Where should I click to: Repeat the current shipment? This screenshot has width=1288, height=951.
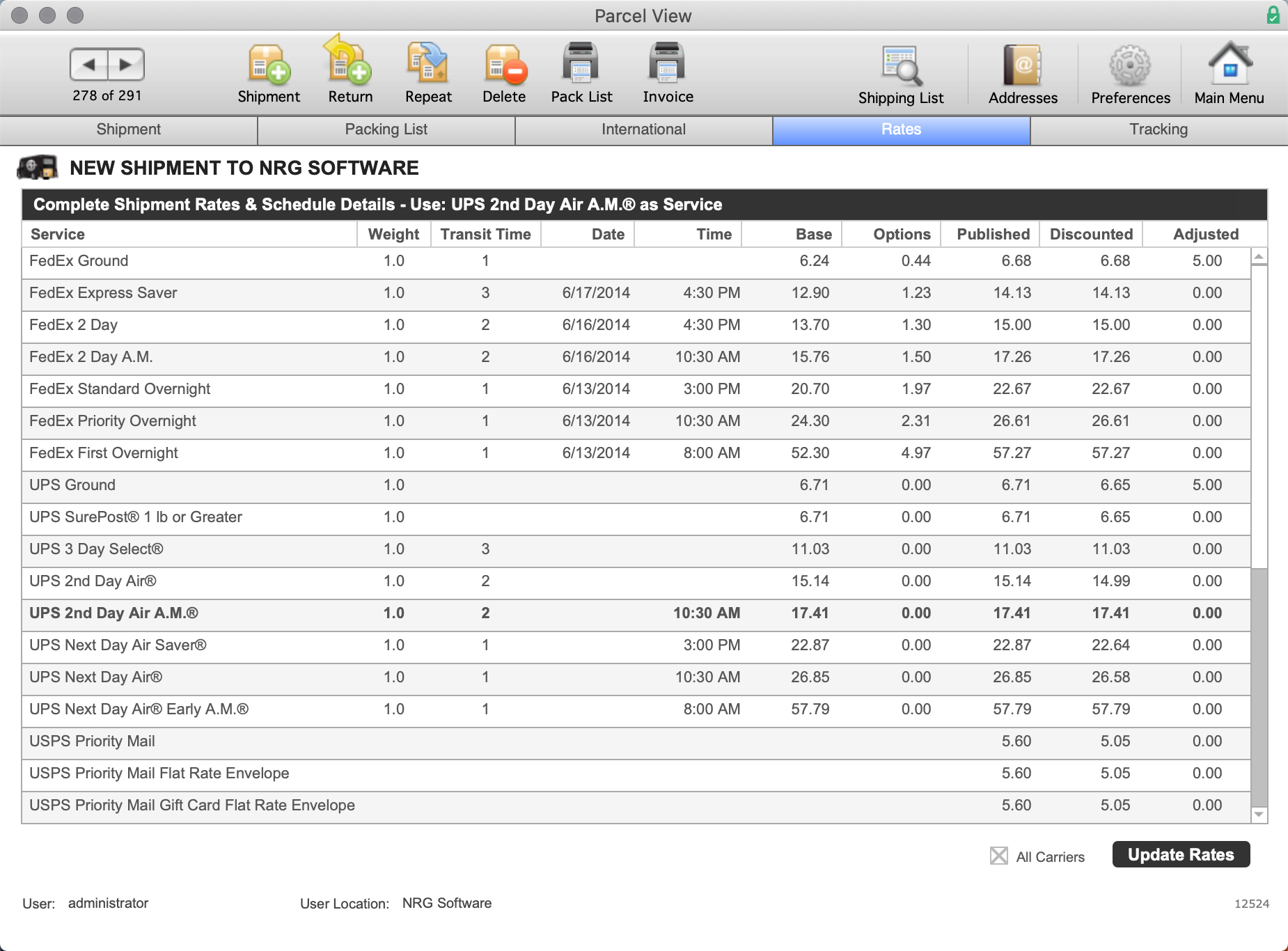428,73
